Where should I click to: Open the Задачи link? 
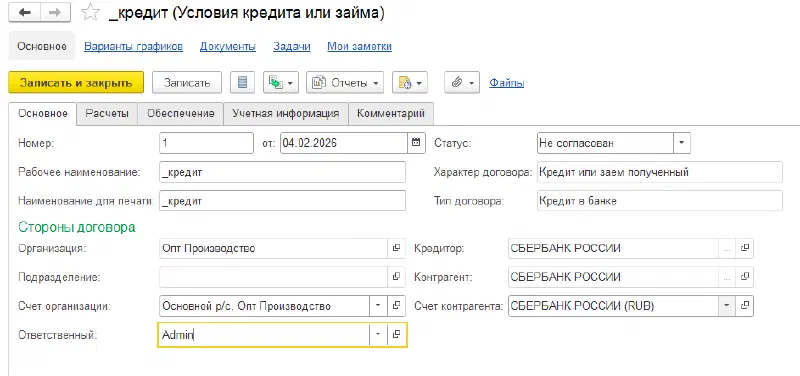click(x=292, y=46)
